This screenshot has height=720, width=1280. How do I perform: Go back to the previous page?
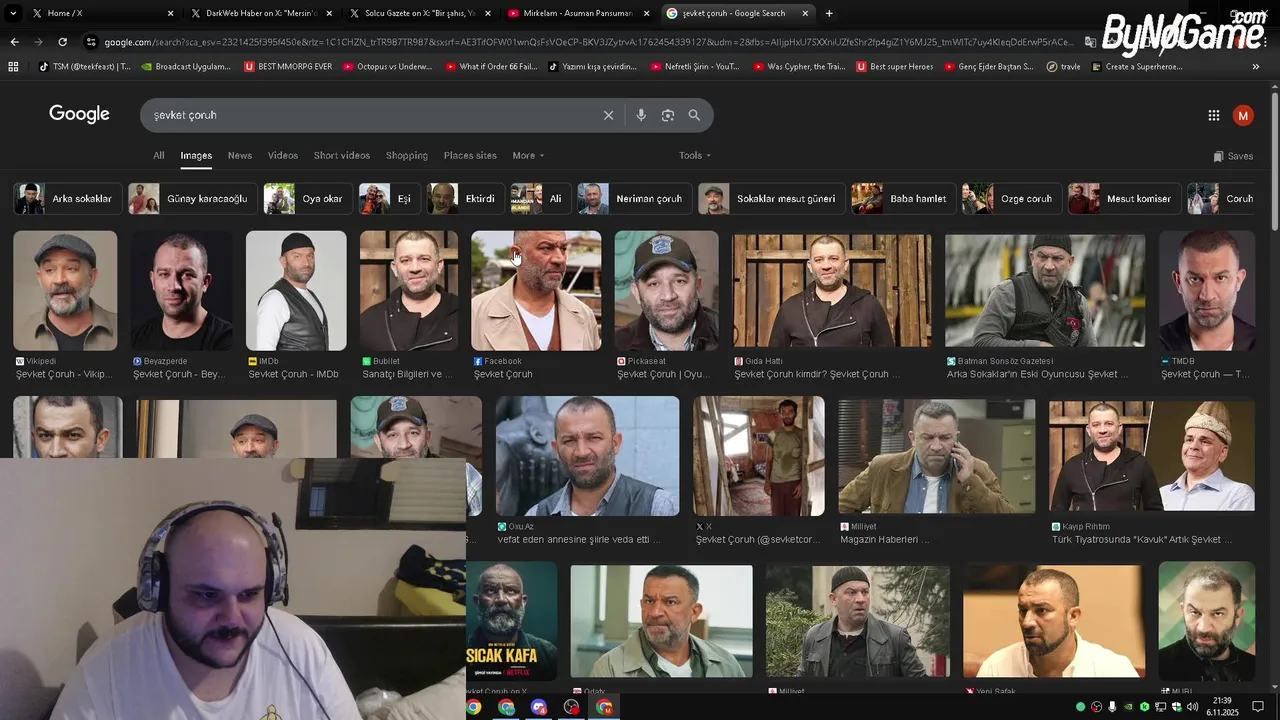14,42
